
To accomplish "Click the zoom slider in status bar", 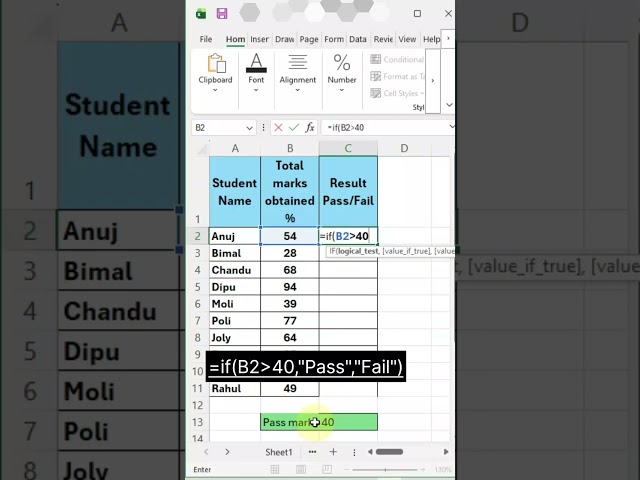I will [x=385, y=470].
